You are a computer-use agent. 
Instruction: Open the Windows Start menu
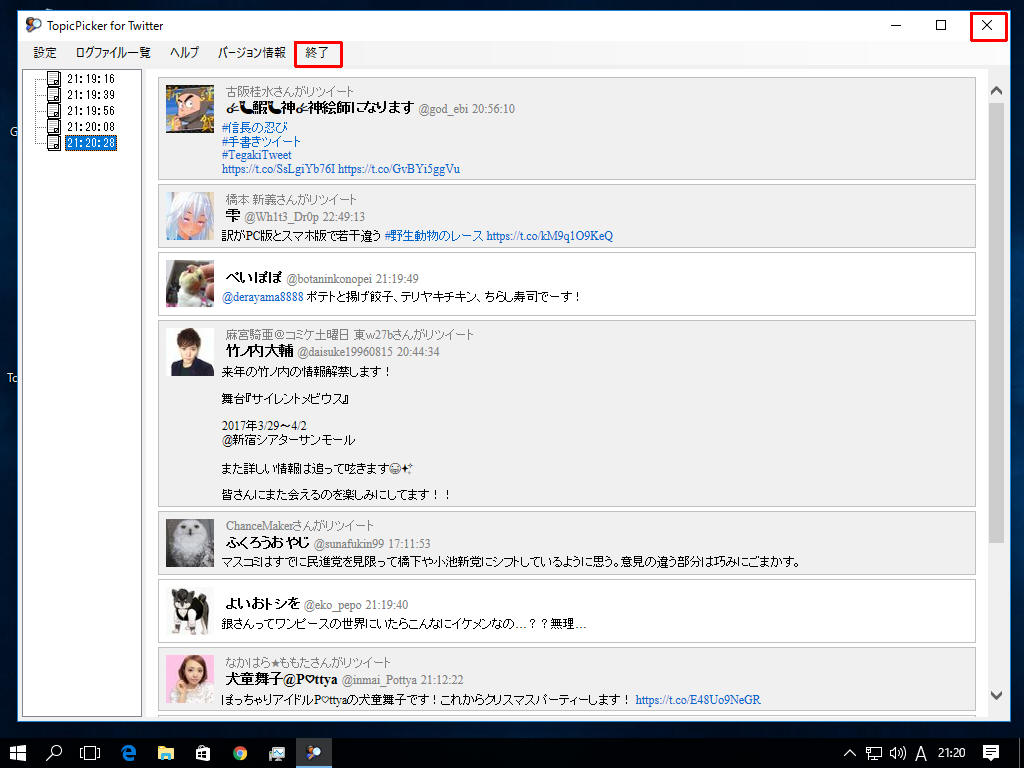point(18,753)
